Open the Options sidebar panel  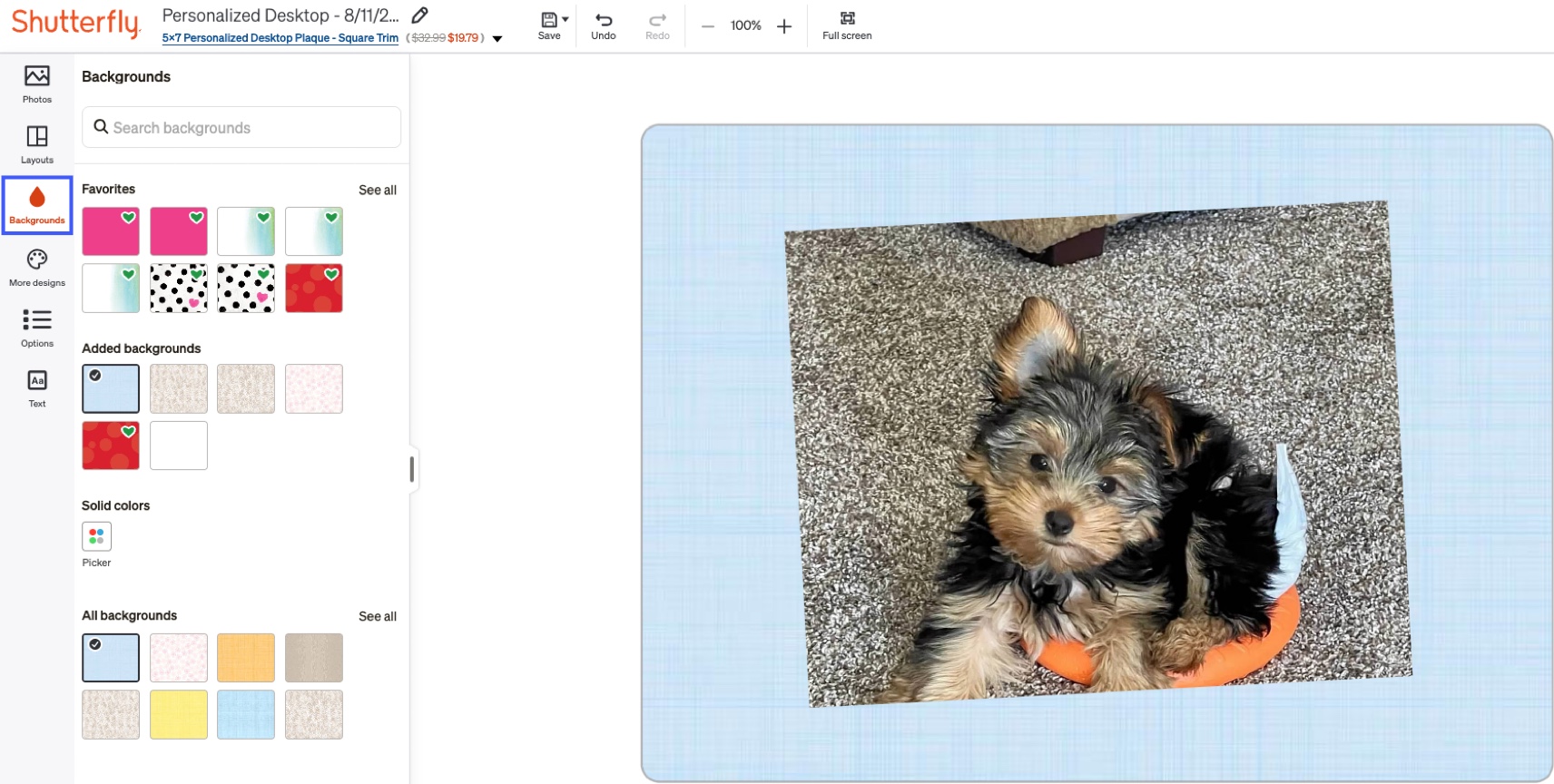coord(37,328)
